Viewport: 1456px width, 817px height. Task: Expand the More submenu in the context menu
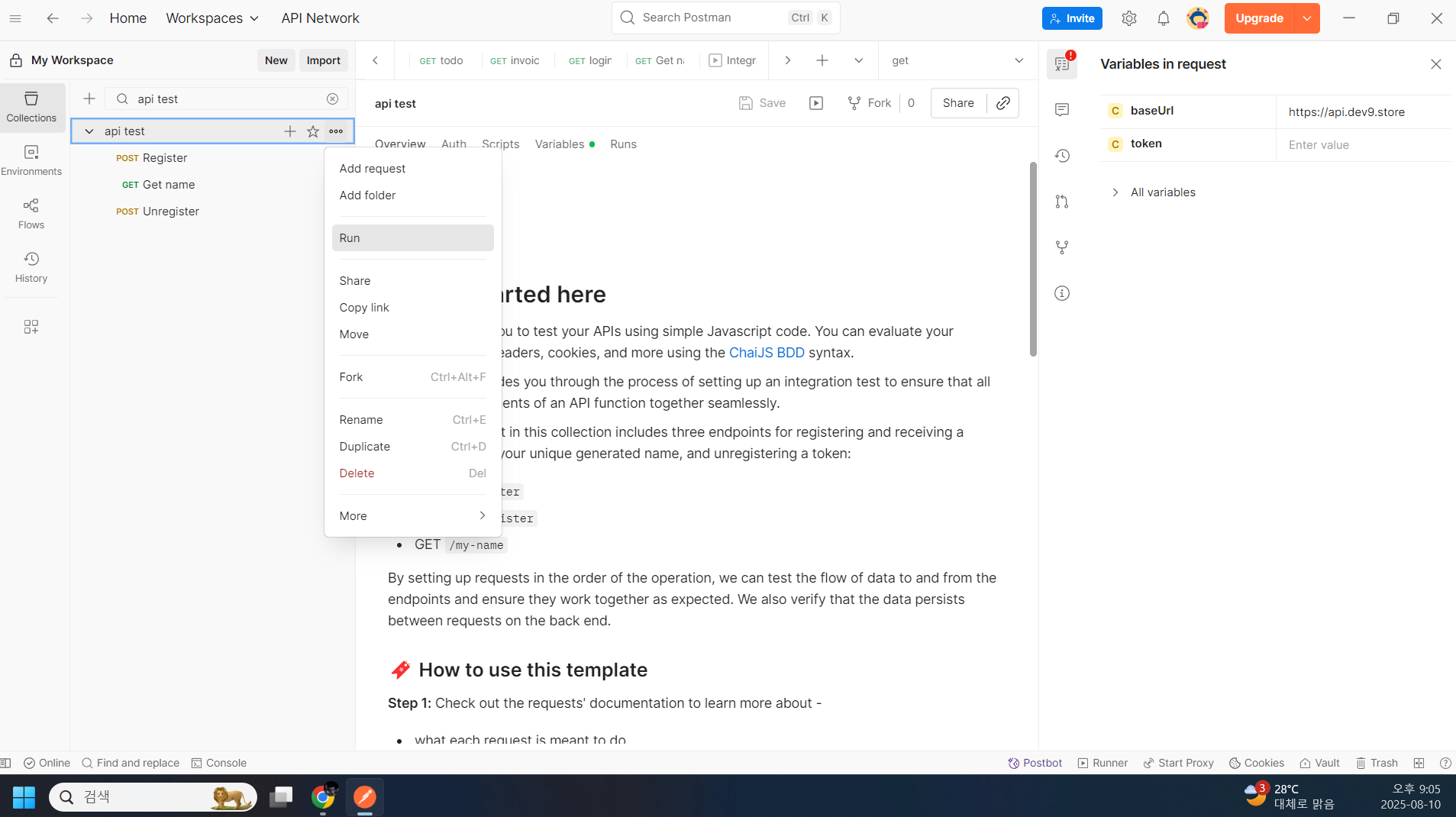click(x=412, y=516)
